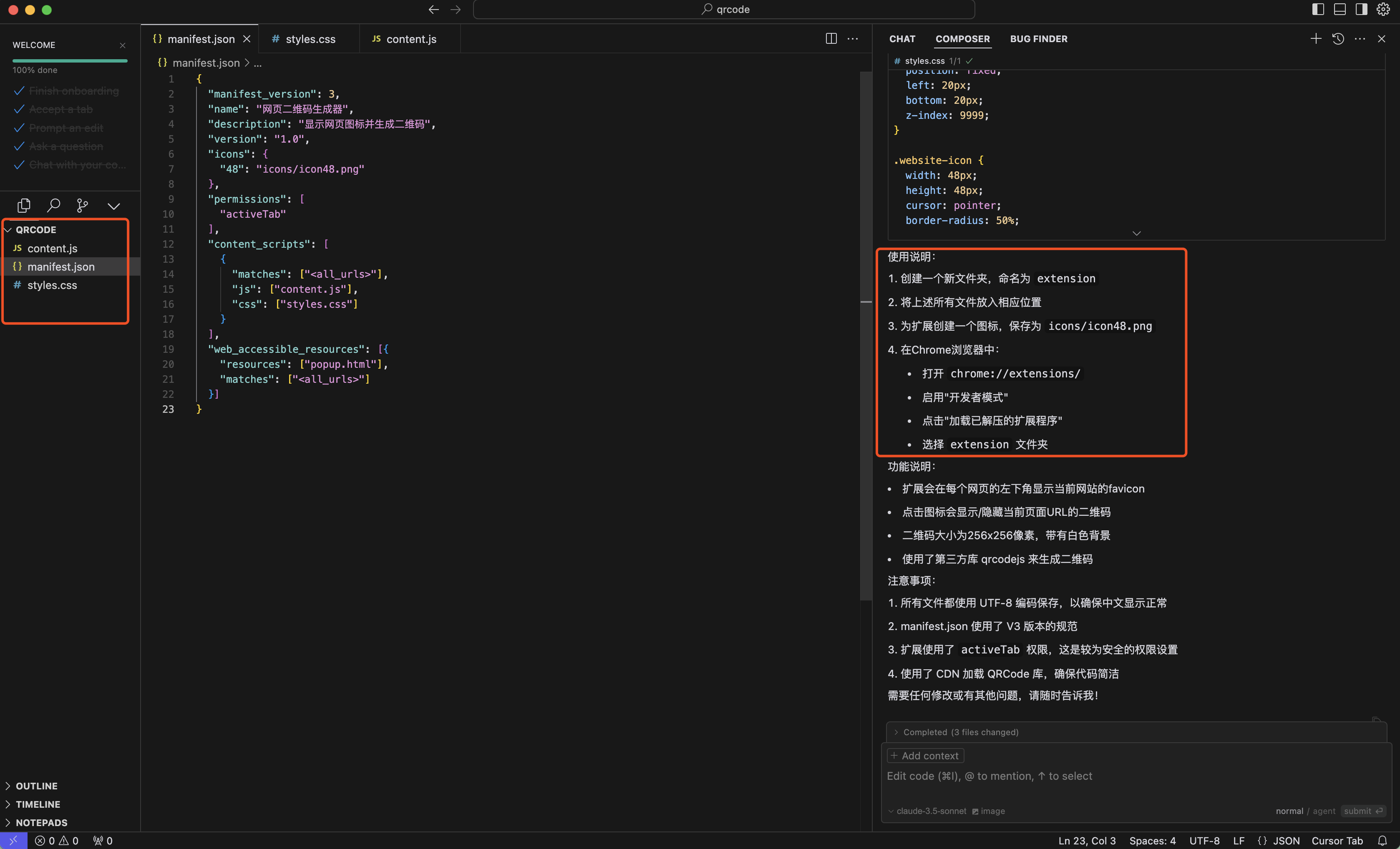
Task: Toggle the bottom panel layout button
Action: [x=1340, y=9]
